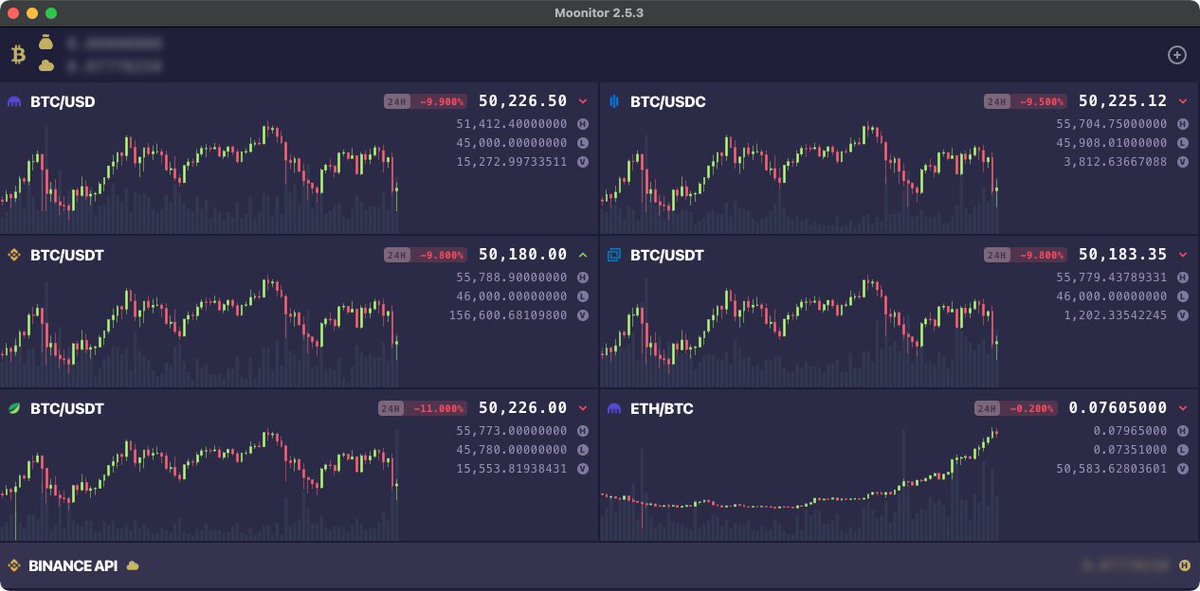Viewport: 1200px width, 591px height.
Task: Click the -11.000% change badge
Action: [437, 409]
